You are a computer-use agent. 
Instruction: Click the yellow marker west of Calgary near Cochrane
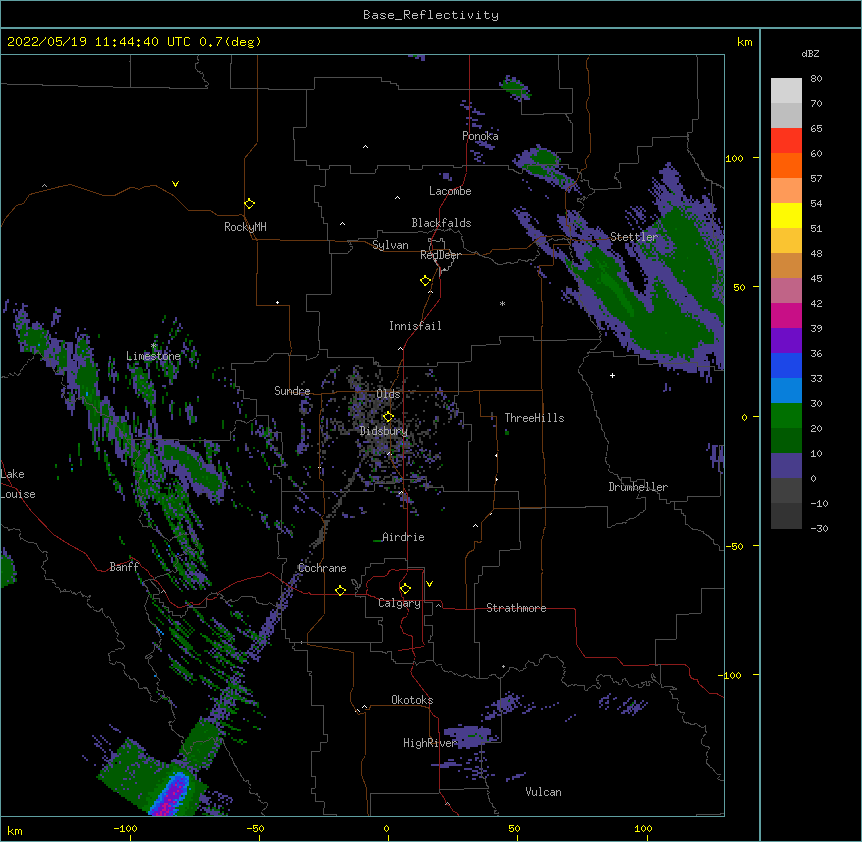click(340, 590)
